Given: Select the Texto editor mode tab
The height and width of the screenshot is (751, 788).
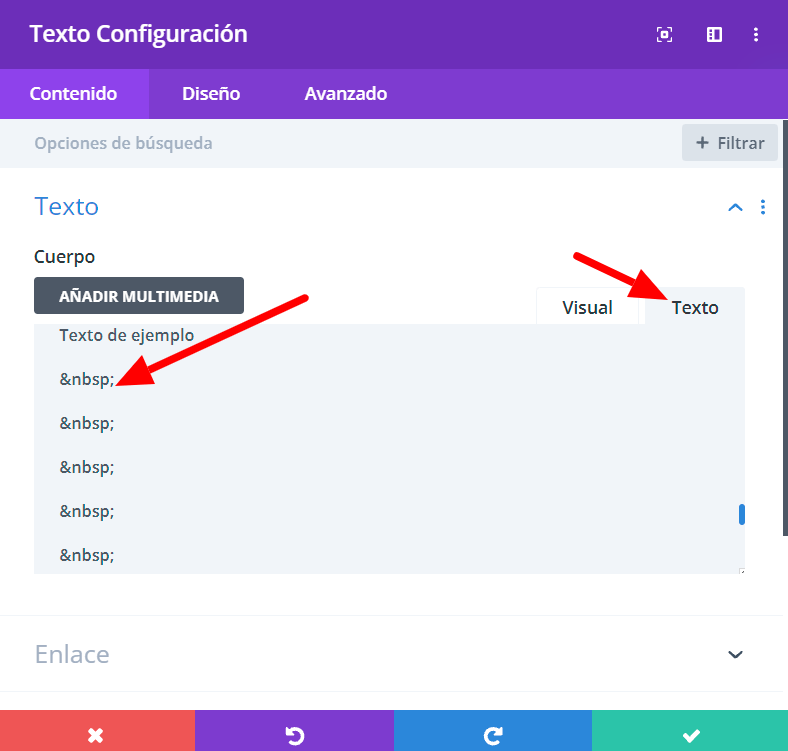Looking at the screenshot, I should (695, 307).
